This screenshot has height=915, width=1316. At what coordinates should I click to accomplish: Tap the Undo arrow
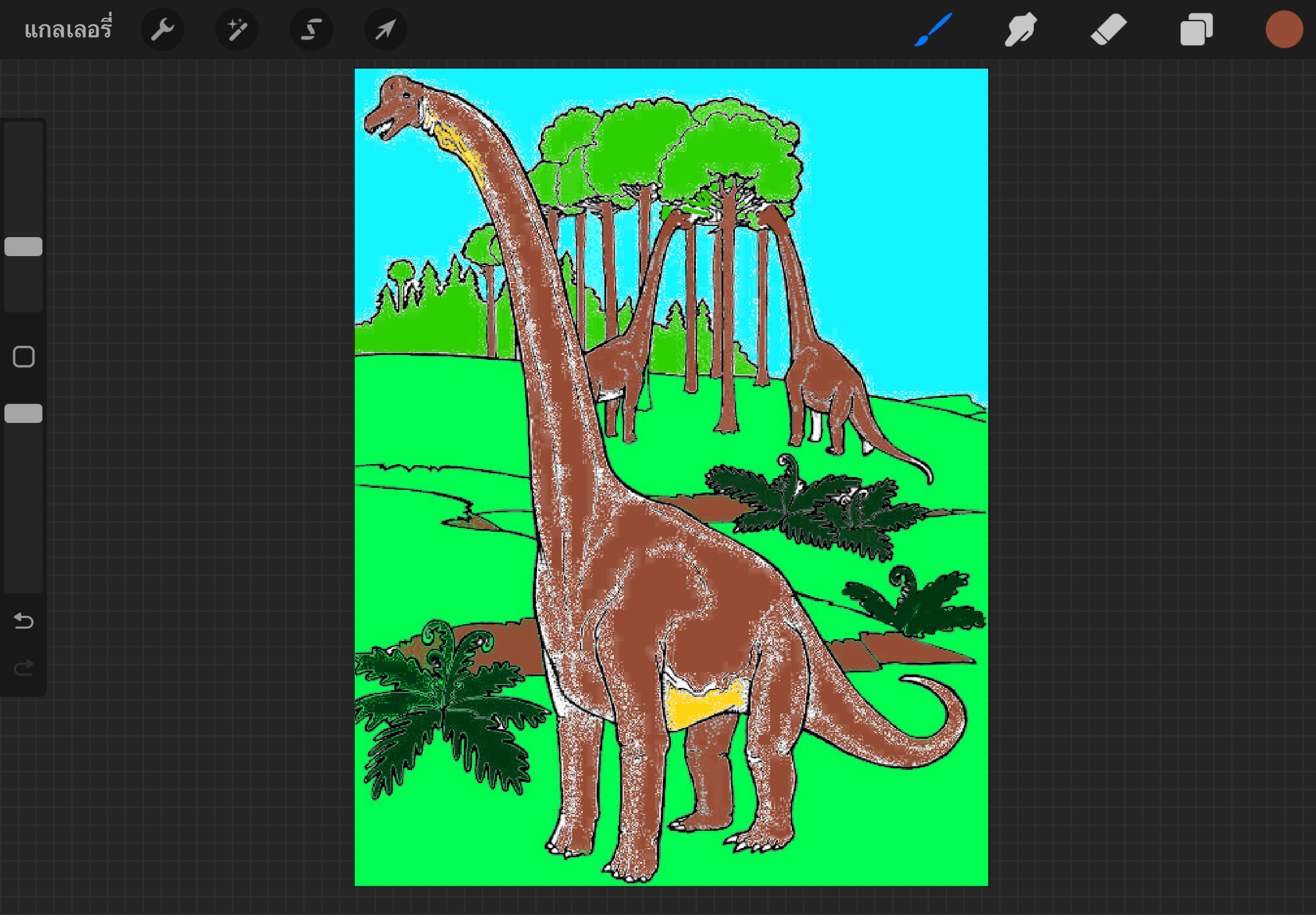[x=23, y=622]
